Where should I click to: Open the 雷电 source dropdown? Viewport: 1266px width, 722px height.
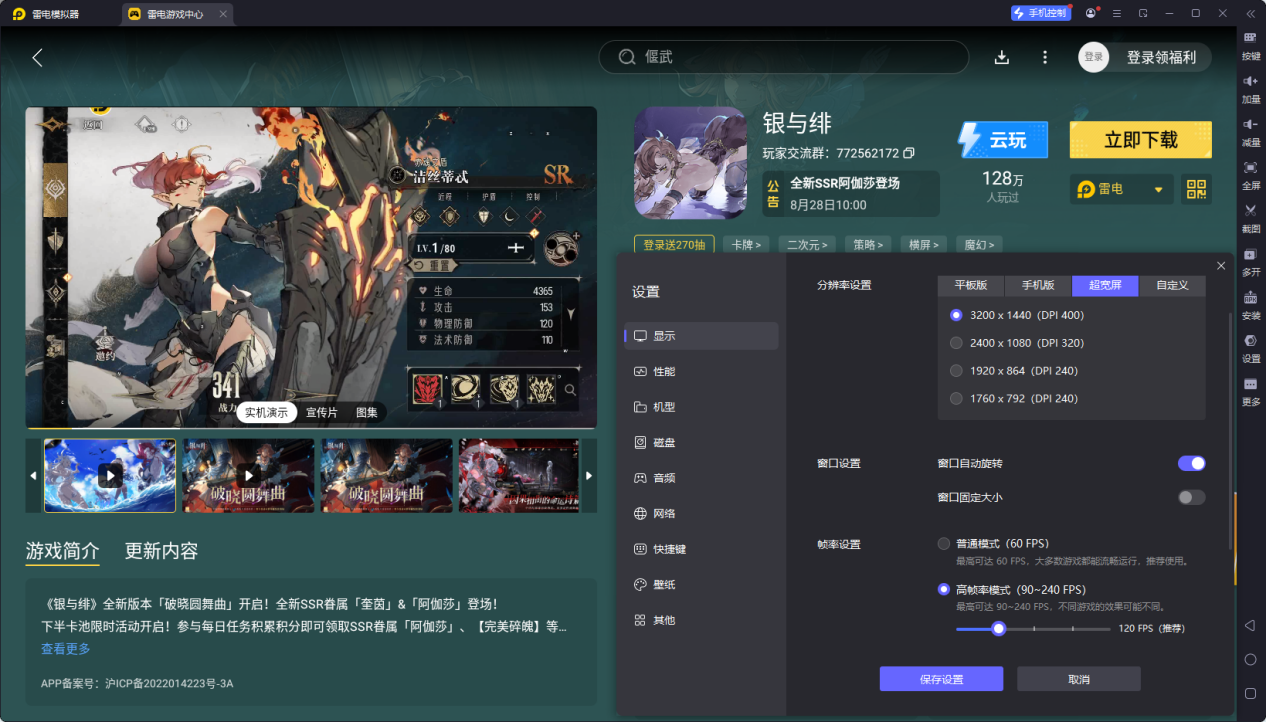(x=1122, y=189)
